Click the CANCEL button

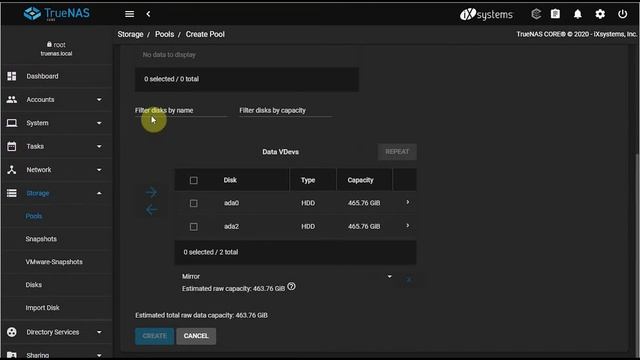196,336
